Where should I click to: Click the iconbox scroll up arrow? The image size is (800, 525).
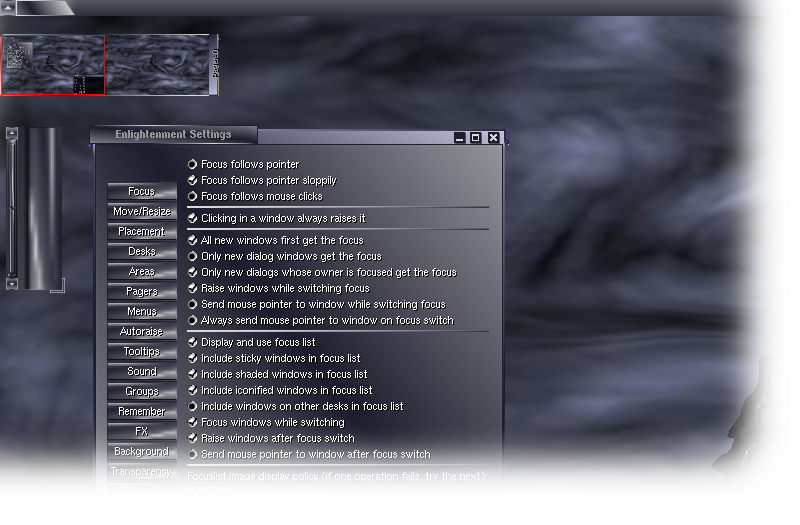click(x=12, y=134)
